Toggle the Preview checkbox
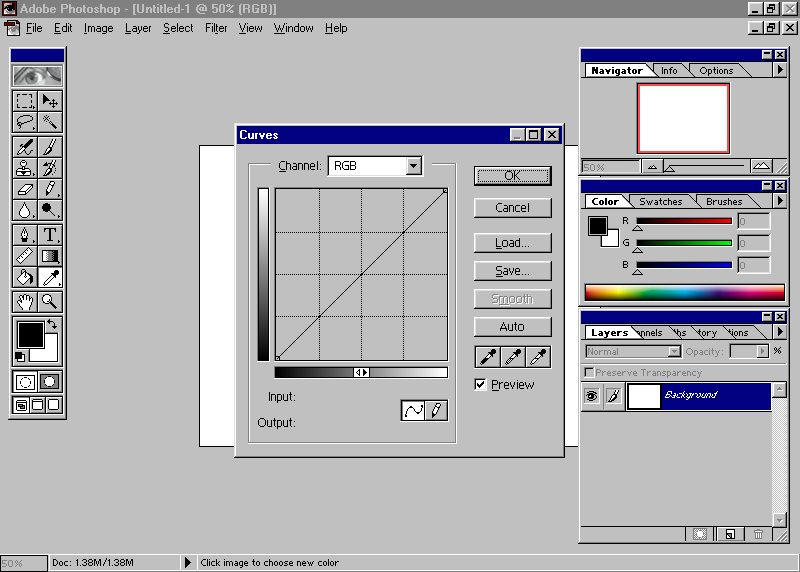The height and width of the screenshot is (572, 800). pos(480,384)
